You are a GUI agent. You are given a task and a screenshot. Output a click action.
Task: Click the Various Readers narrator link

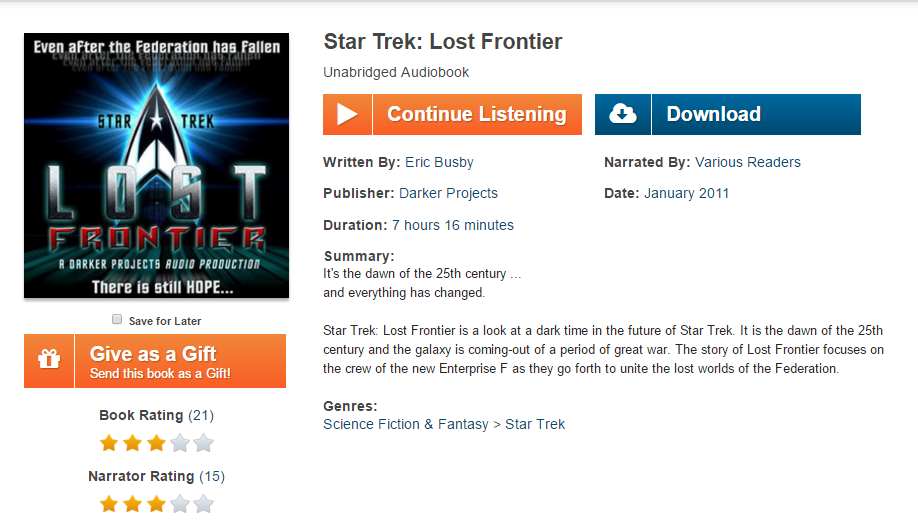tap(747, 162)
